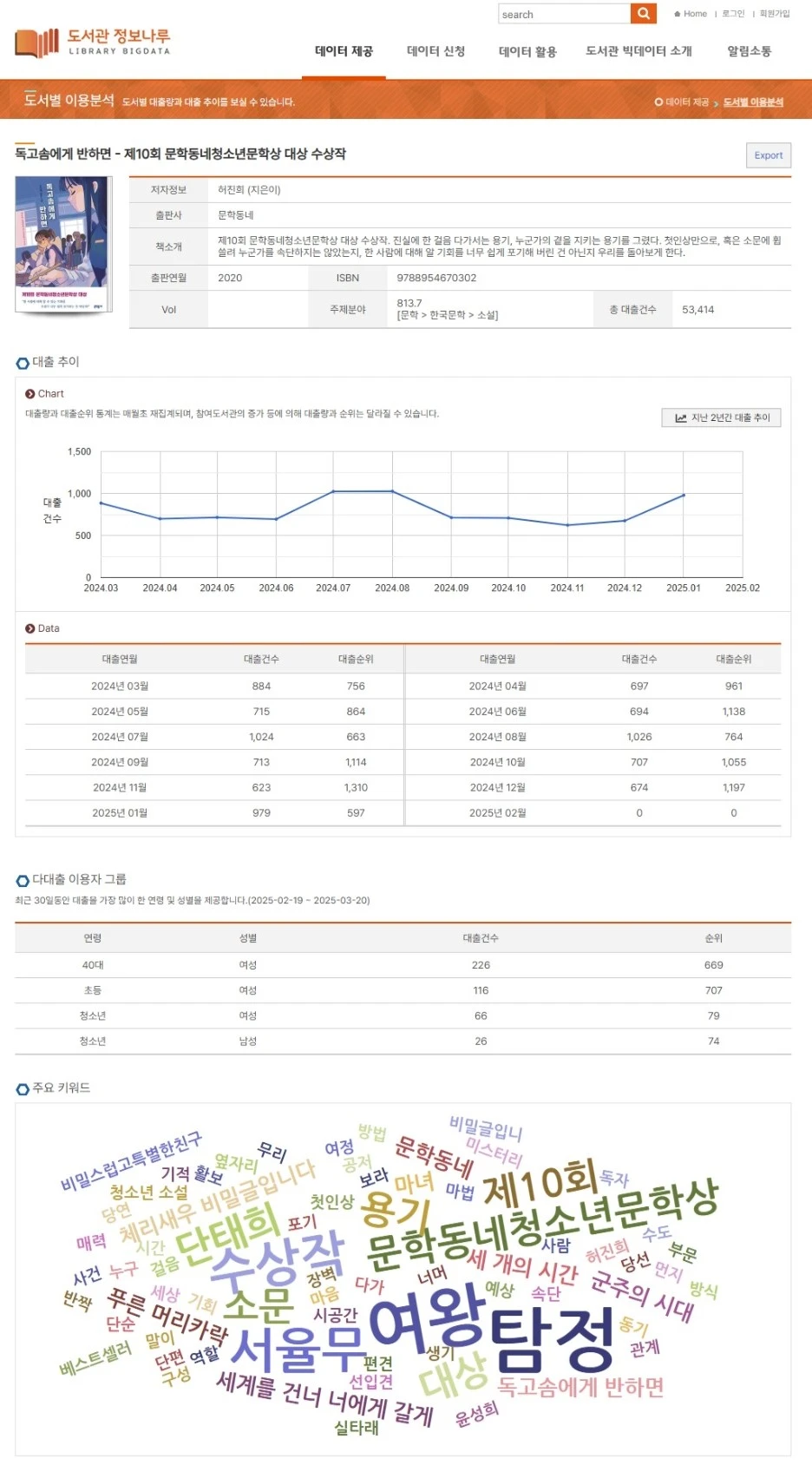The width and height of the screenshot is (812, 1465).
Task: Click the 2024년 08월 loan count 1,026
Action: click(x=639, y=737)
